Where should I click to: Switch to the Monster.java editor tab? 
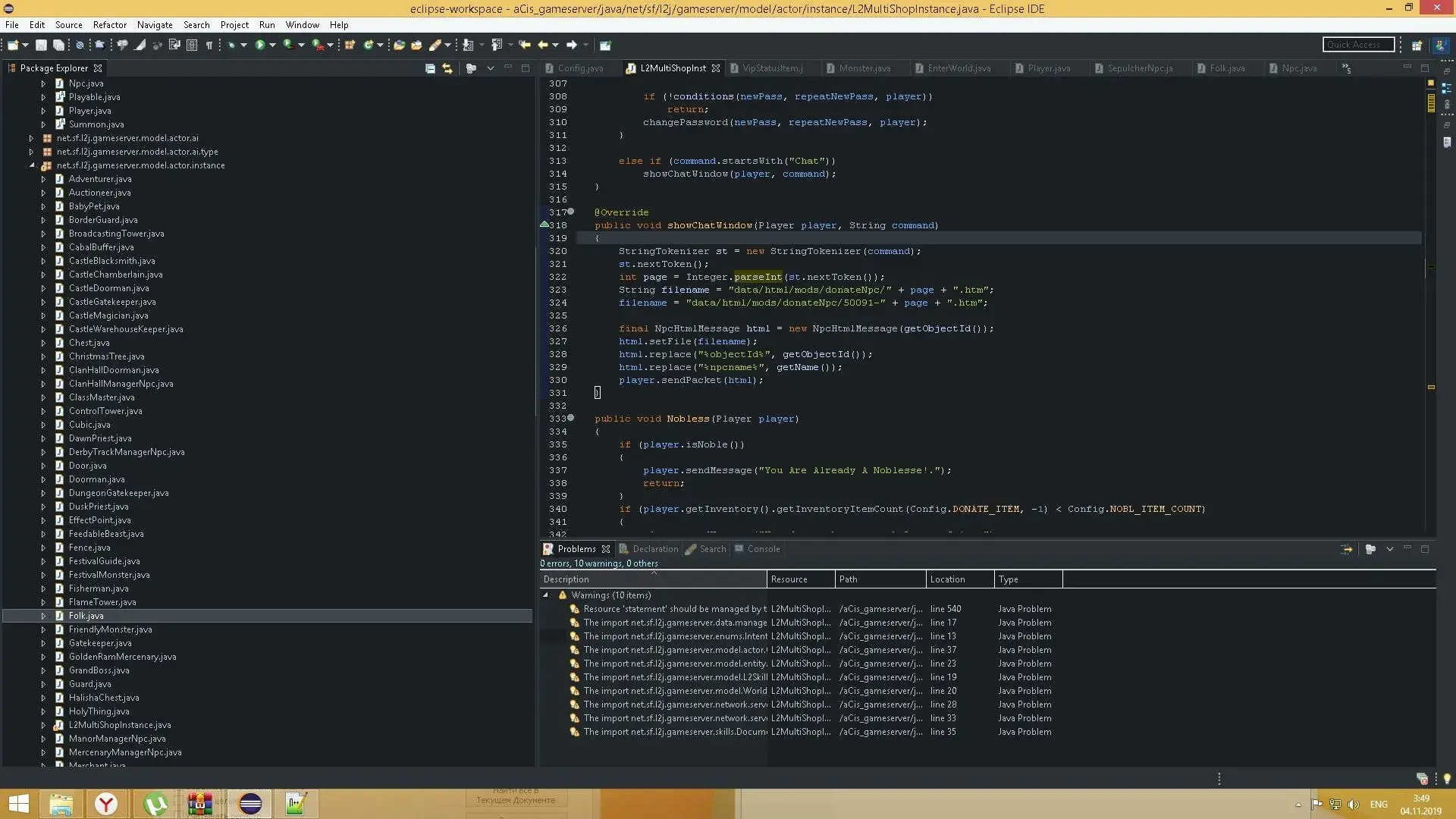pos(864,68)
